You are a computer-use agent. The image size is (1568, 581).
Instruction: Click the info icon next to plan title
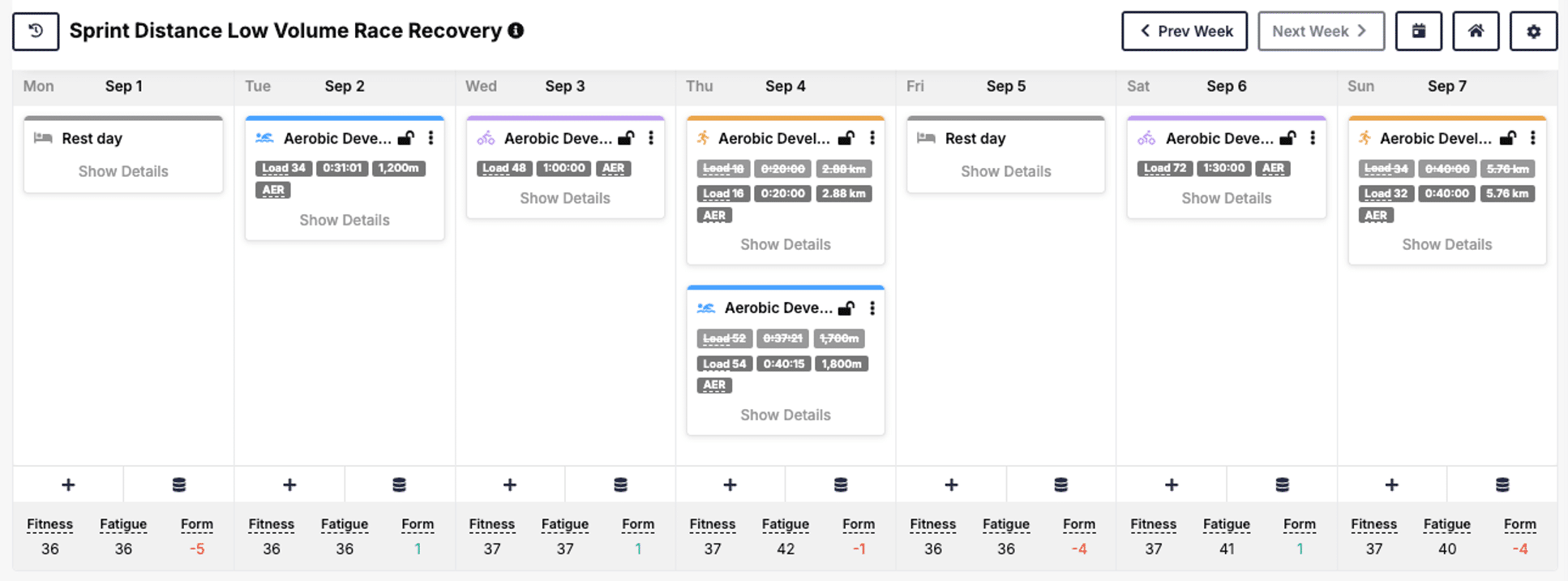click(516, 31)
